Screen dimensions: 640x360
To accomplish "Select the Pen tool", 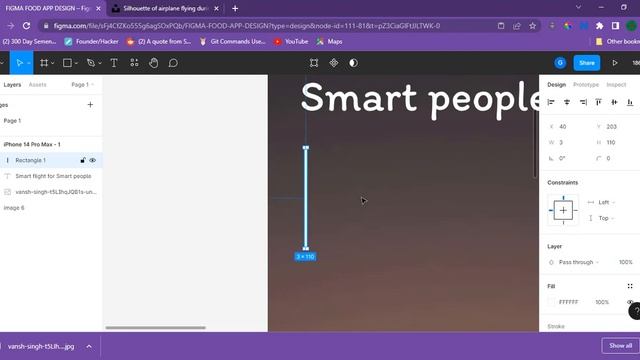I will click(x=91, y=63).
